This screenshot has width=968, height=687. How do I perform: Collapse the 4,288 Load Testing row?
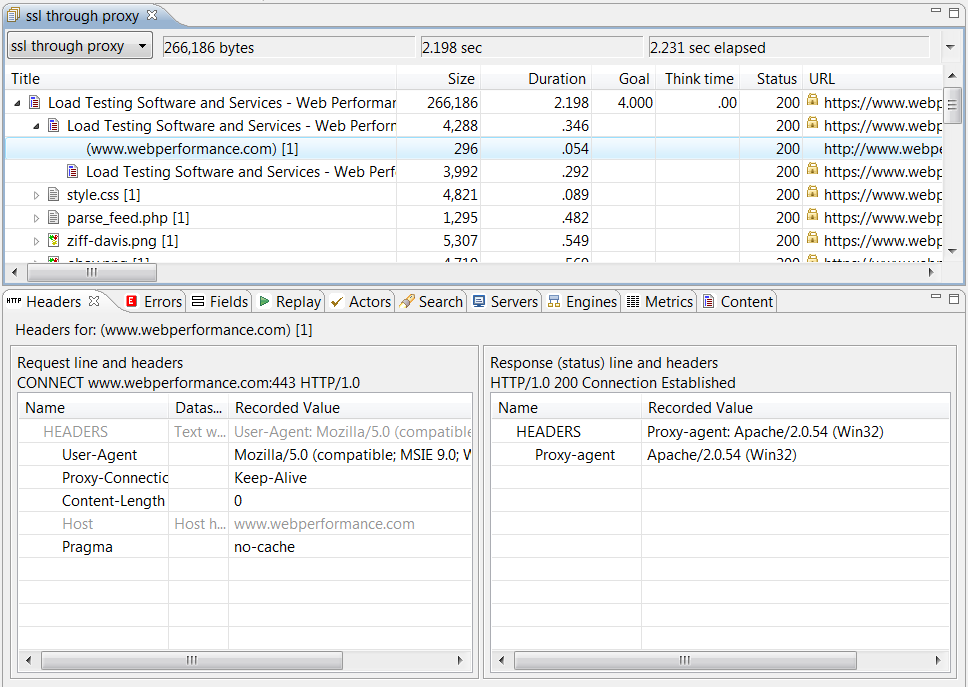36,127
